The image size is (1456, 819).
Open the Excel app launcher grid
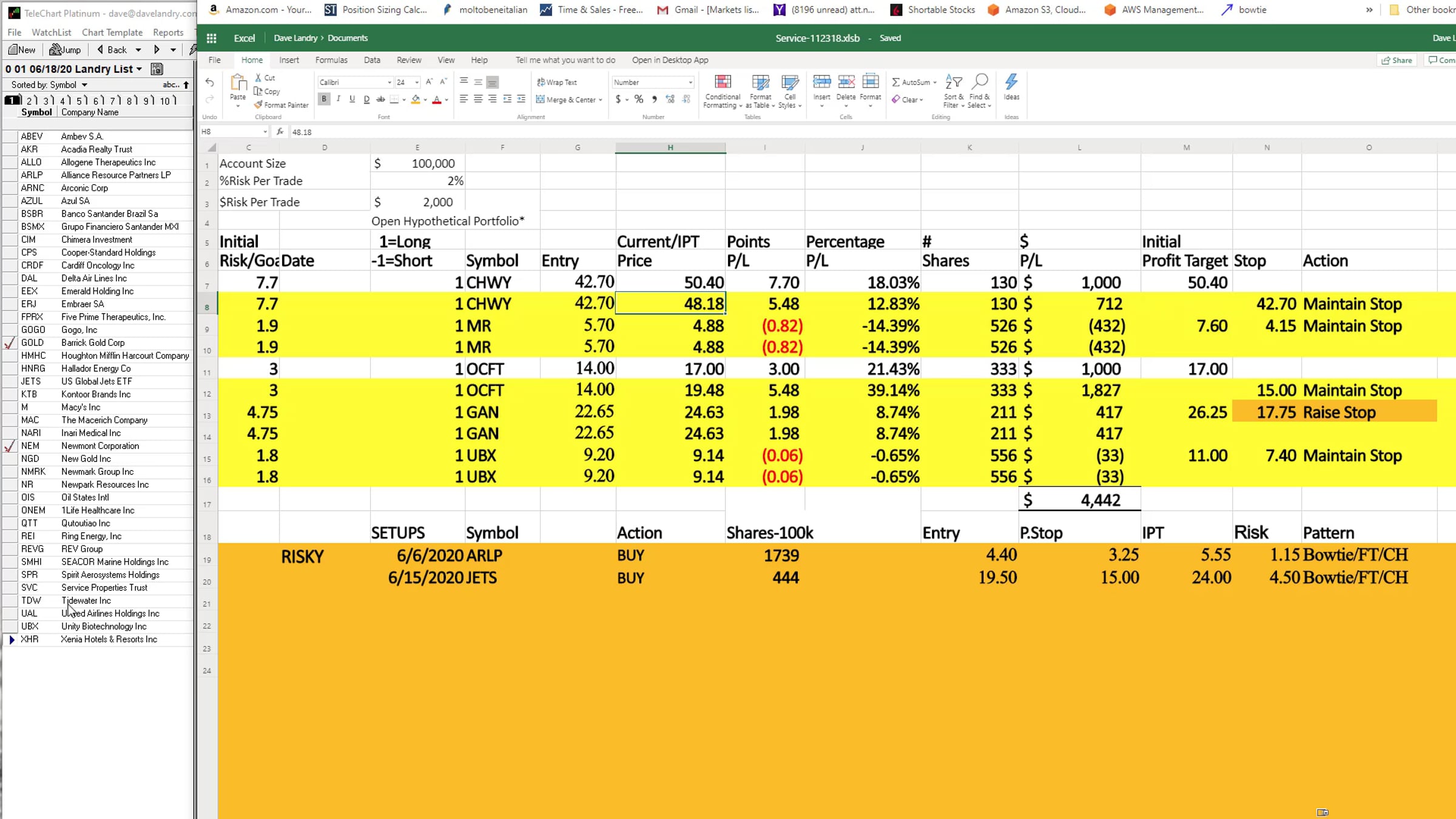pyautogui.click(x=211, y=38)
